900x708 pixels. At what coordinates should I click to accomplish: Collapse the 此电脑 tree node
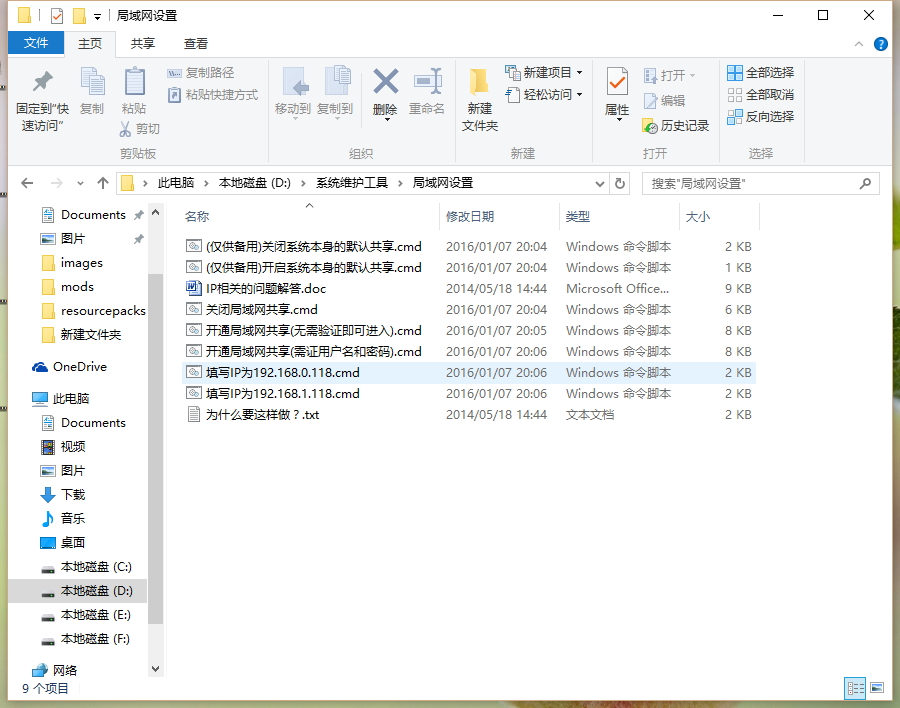coord(27,398)
